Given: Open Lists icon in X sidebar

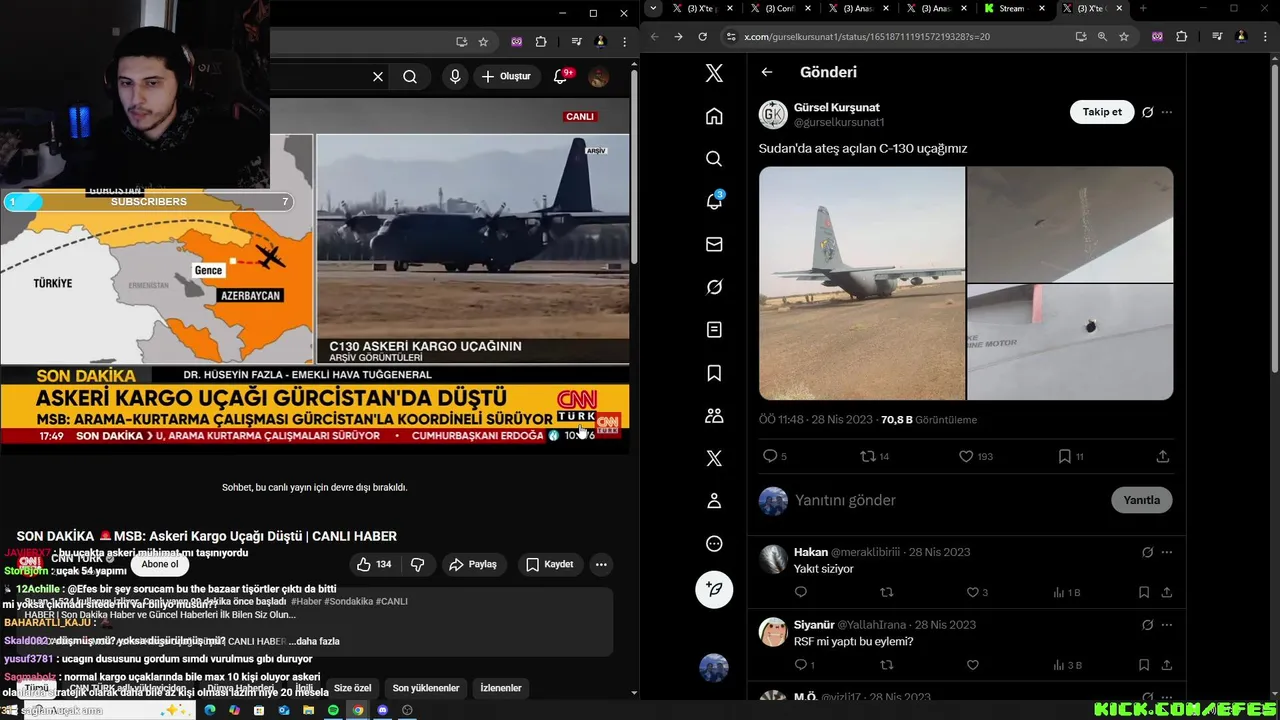Looking at the screenshot, I should click(714, 330).
